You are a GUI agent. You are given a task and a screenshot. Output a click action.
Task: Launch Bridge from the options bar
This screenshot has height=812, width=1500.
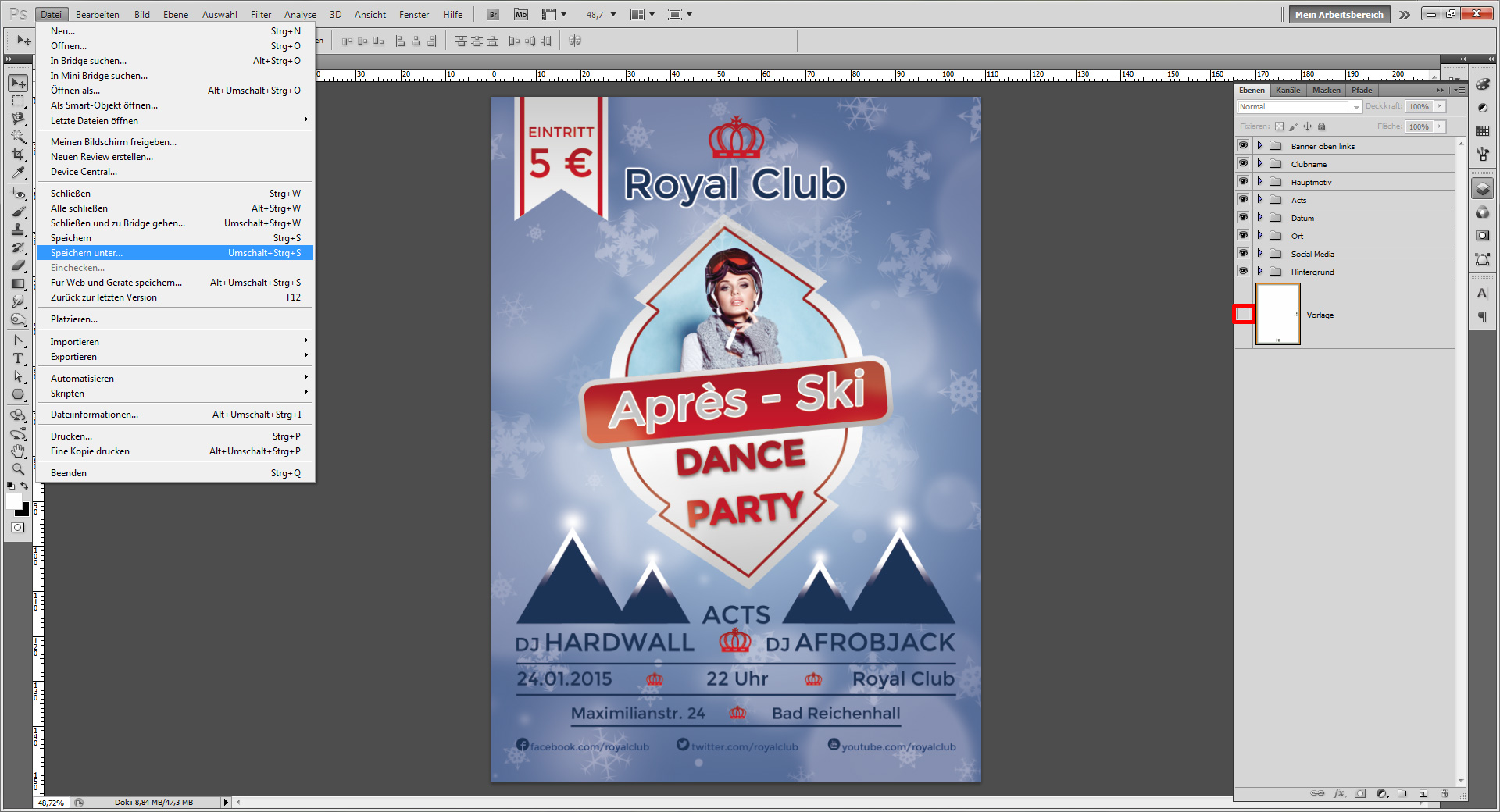coord(492,14)
